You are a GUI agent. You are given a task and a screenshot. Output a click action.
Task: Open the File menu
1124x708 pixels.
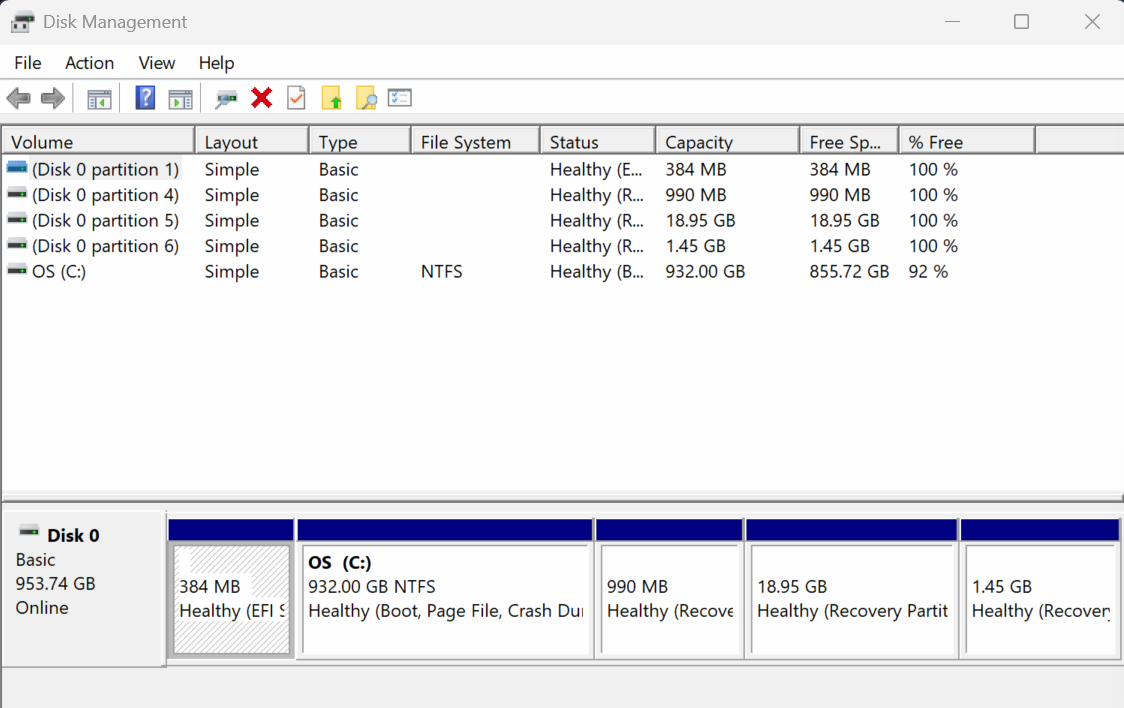pyautogui.click(x=28, y=63)
